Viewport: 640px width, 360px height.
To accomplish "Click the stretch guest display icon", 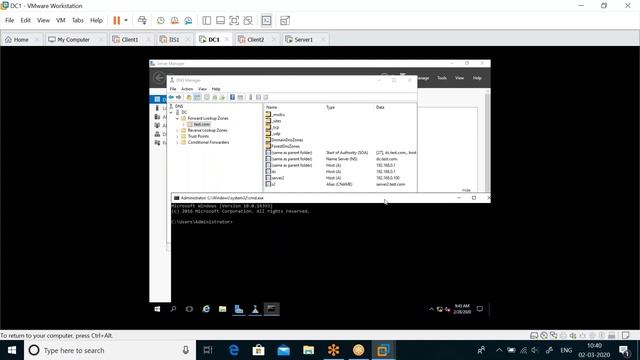I will click(285, 20).
